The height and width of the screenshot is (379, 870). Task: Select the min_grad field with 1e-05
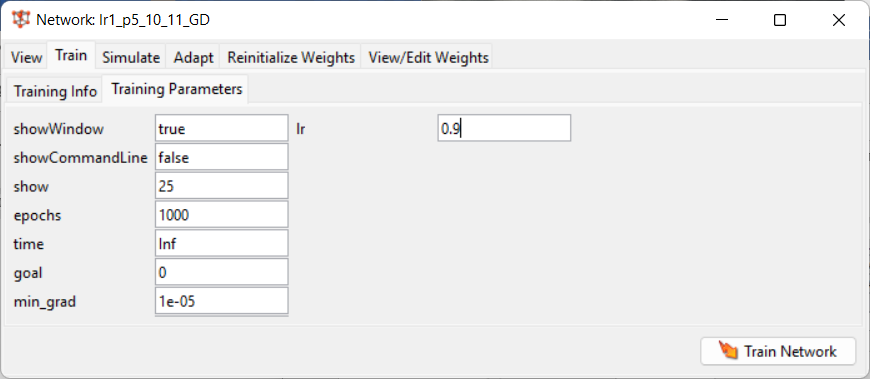pos(221,301)
